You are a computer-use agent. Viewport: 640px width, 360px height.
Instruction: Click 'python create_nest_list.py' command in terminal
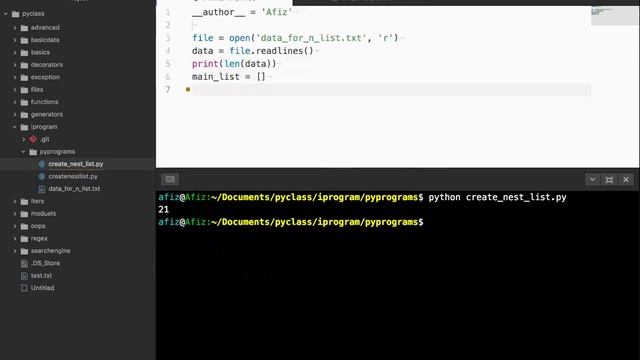[x=497, y=197]
